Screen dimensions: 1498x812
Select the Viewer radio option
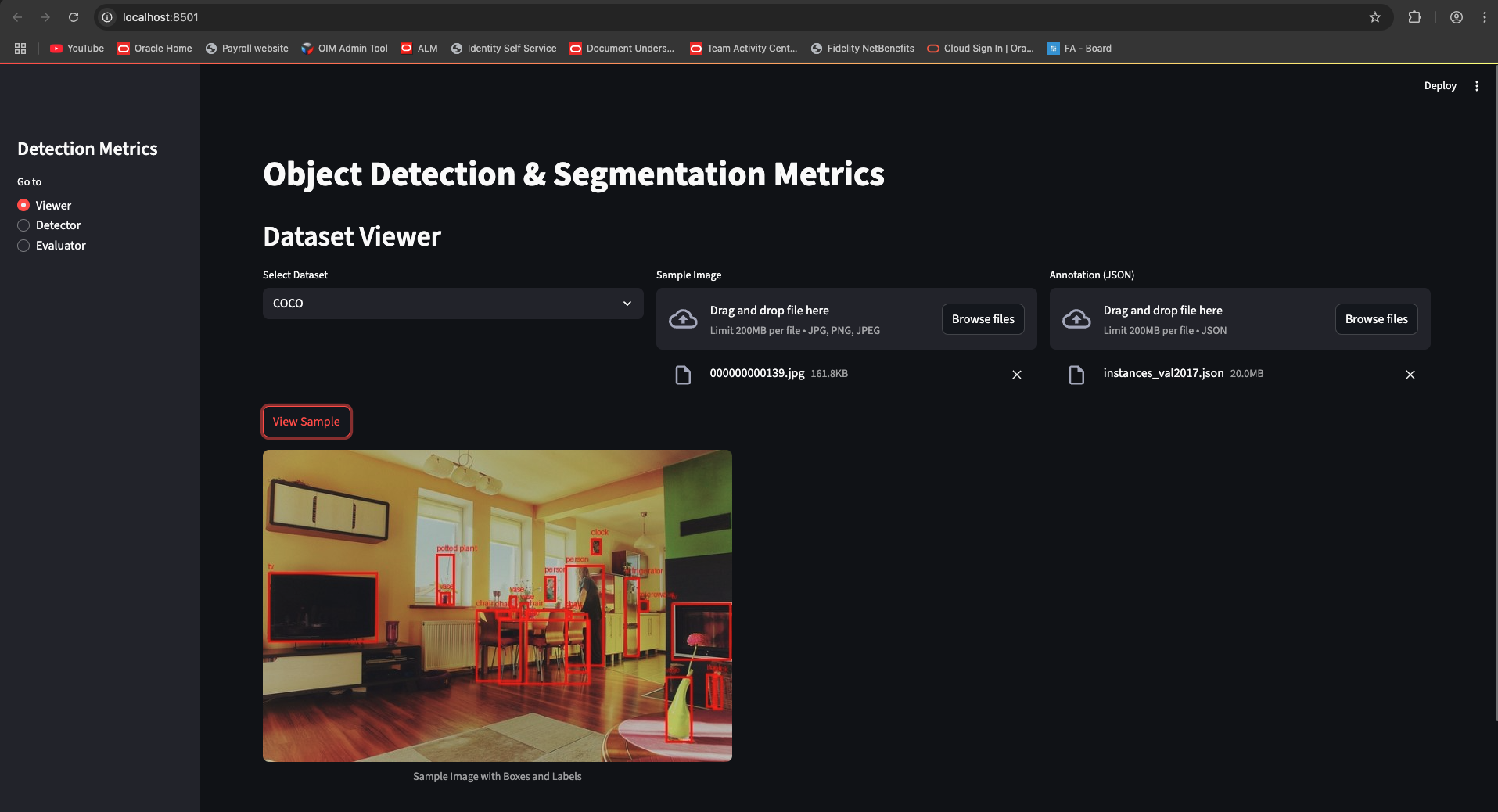pos(45,205)
